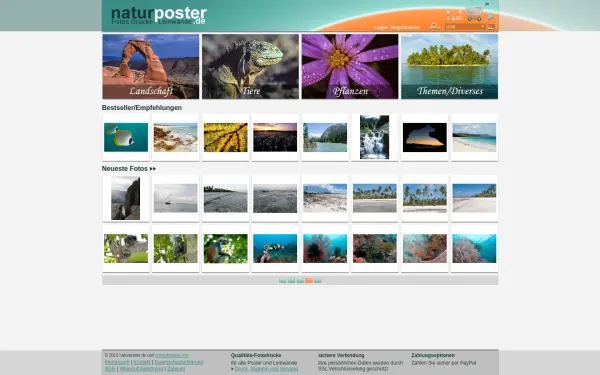
Task: Open the AGB footer link
Action: tap(110, 369)
